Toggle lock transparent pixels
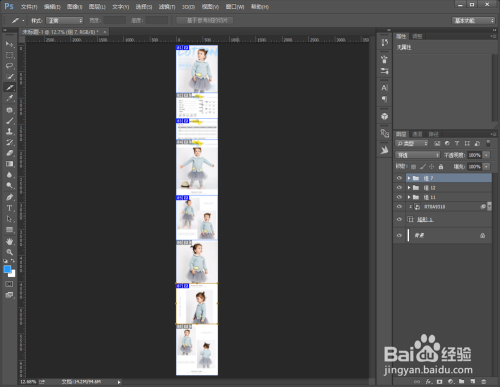Image resolution: width=500 pixels, height=387 pixels. pyautogui.click(x=413, y=166)
